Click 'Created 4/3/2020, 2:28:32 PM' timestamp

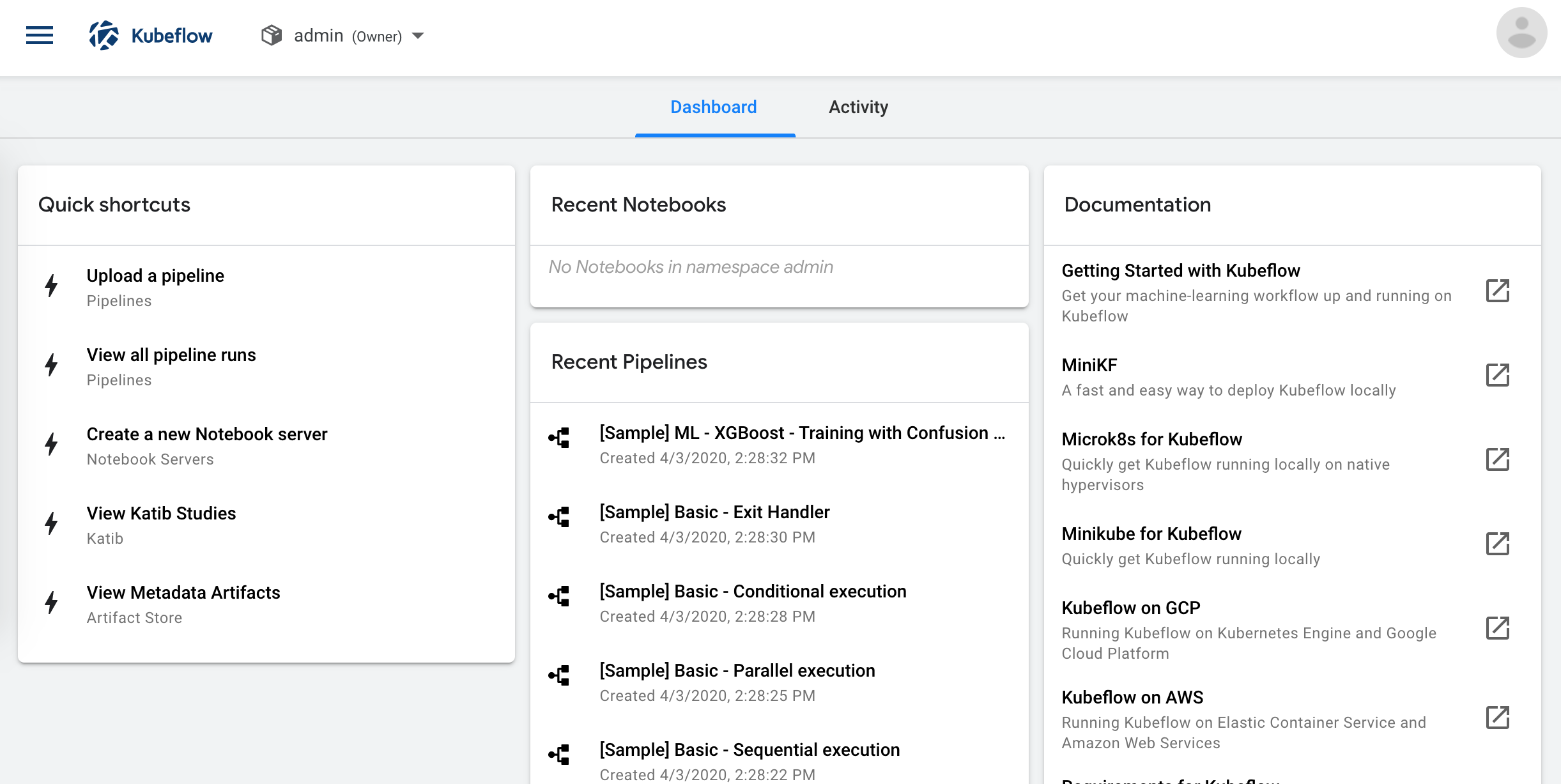[707, 458]
